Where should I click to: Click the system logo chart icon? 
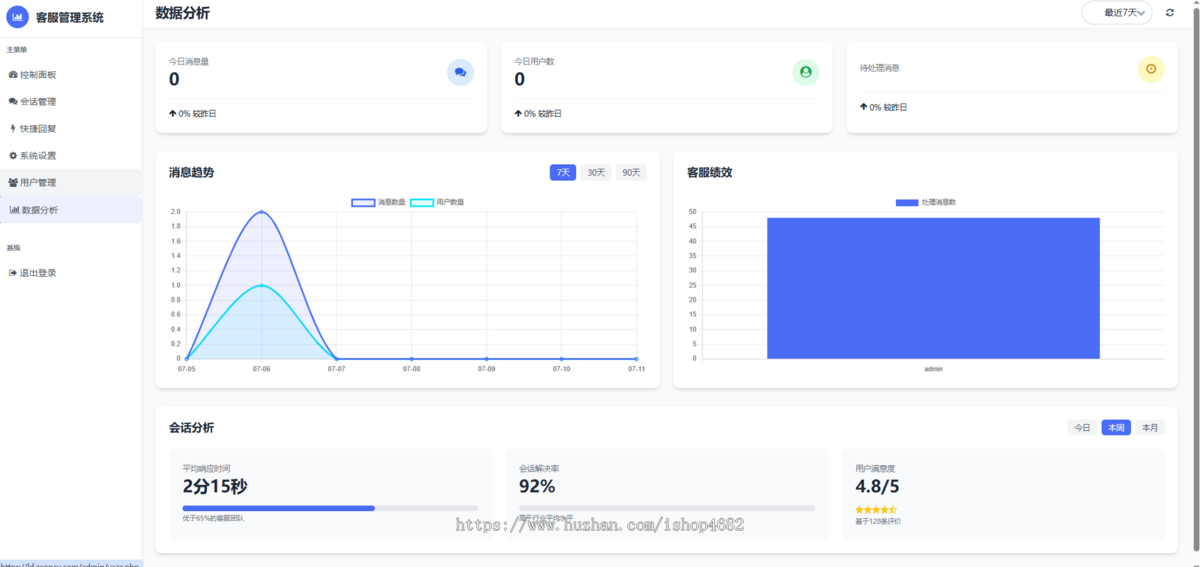click(18, 16)
